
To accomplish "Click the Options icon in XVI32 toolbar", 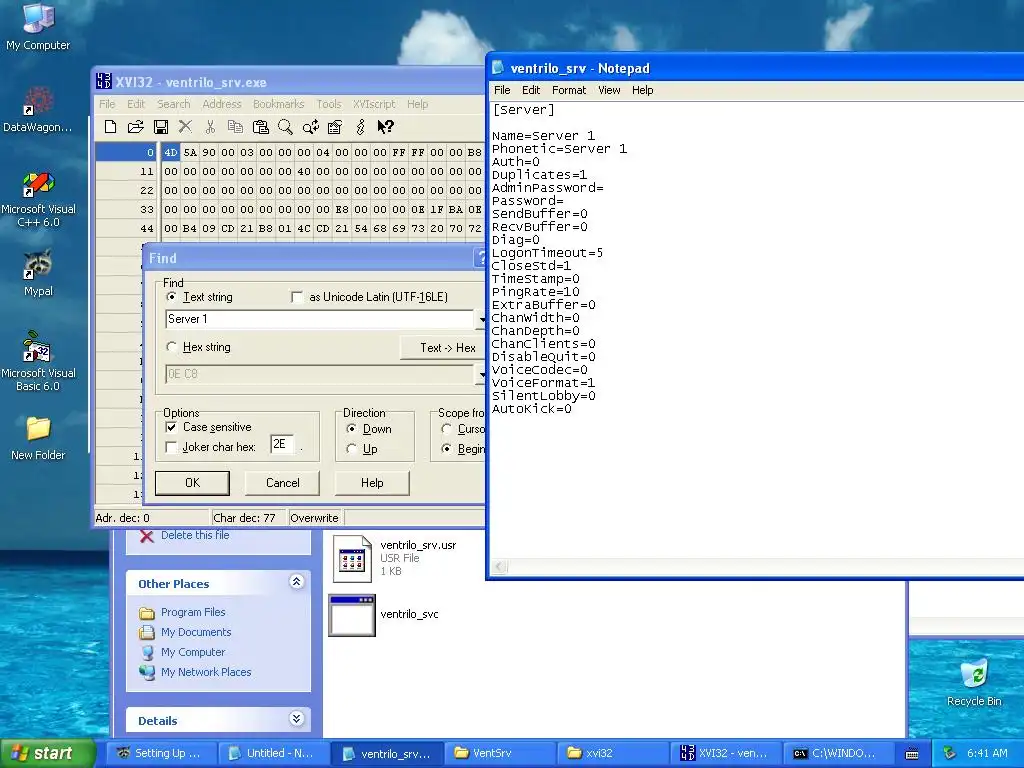I will pos(335,127).
